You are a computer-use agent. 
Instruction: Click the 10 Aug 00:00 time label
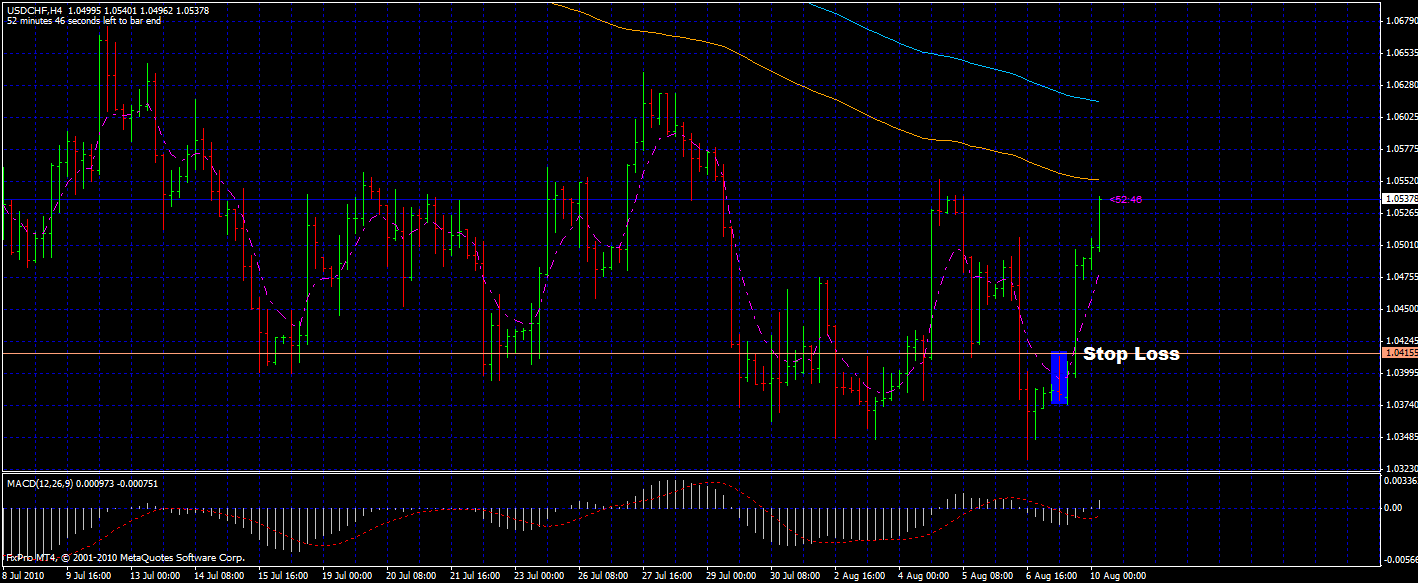(x=1117, y=576)
